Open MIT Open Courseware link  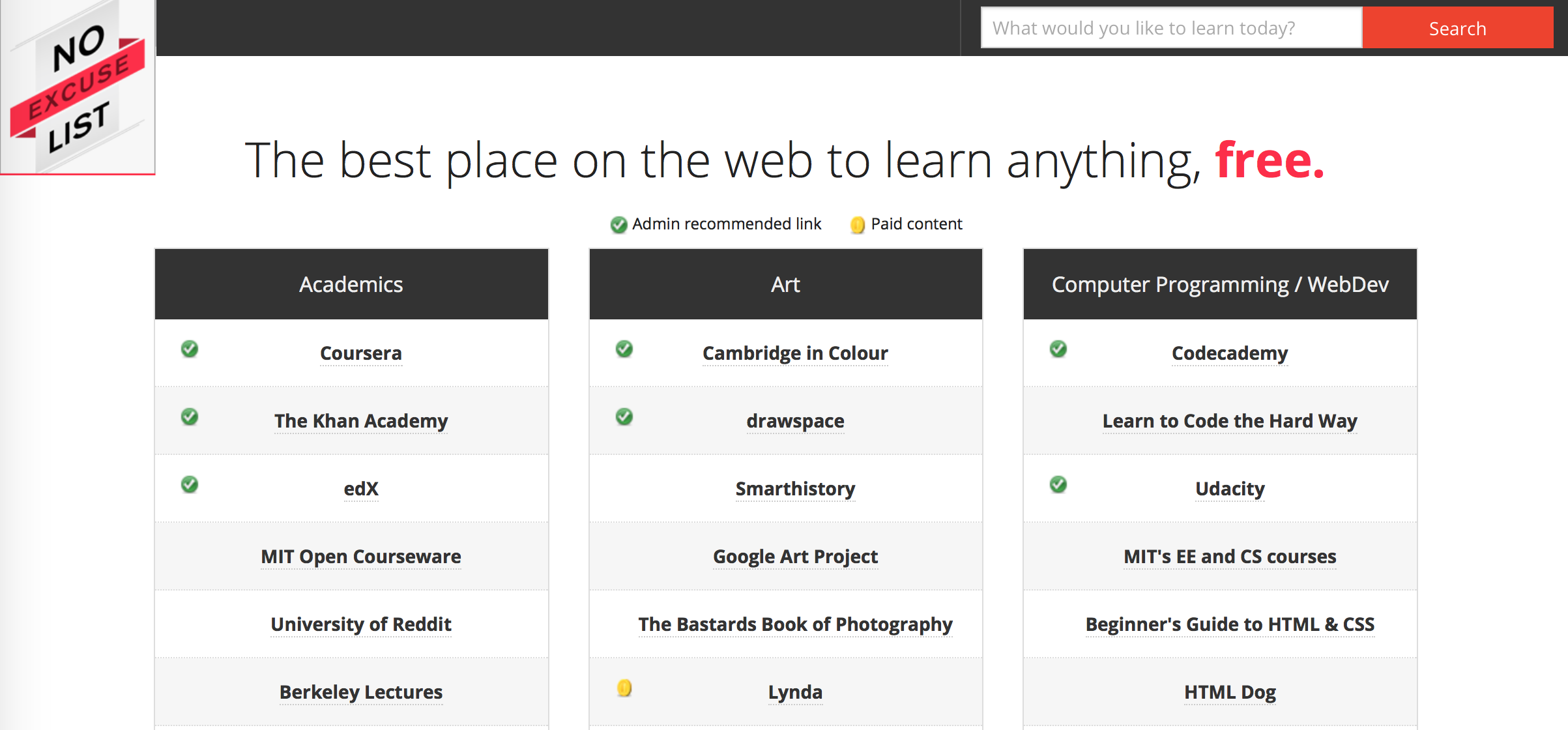tap(361, 557)
